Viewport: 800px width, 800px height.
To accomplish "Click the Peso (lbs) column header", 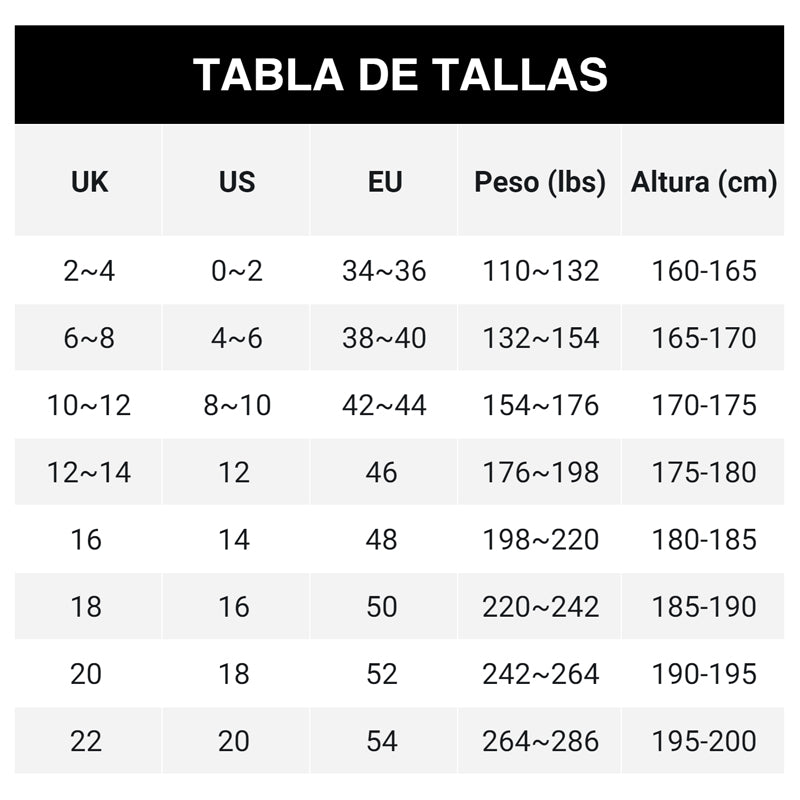I will [540, 181].
